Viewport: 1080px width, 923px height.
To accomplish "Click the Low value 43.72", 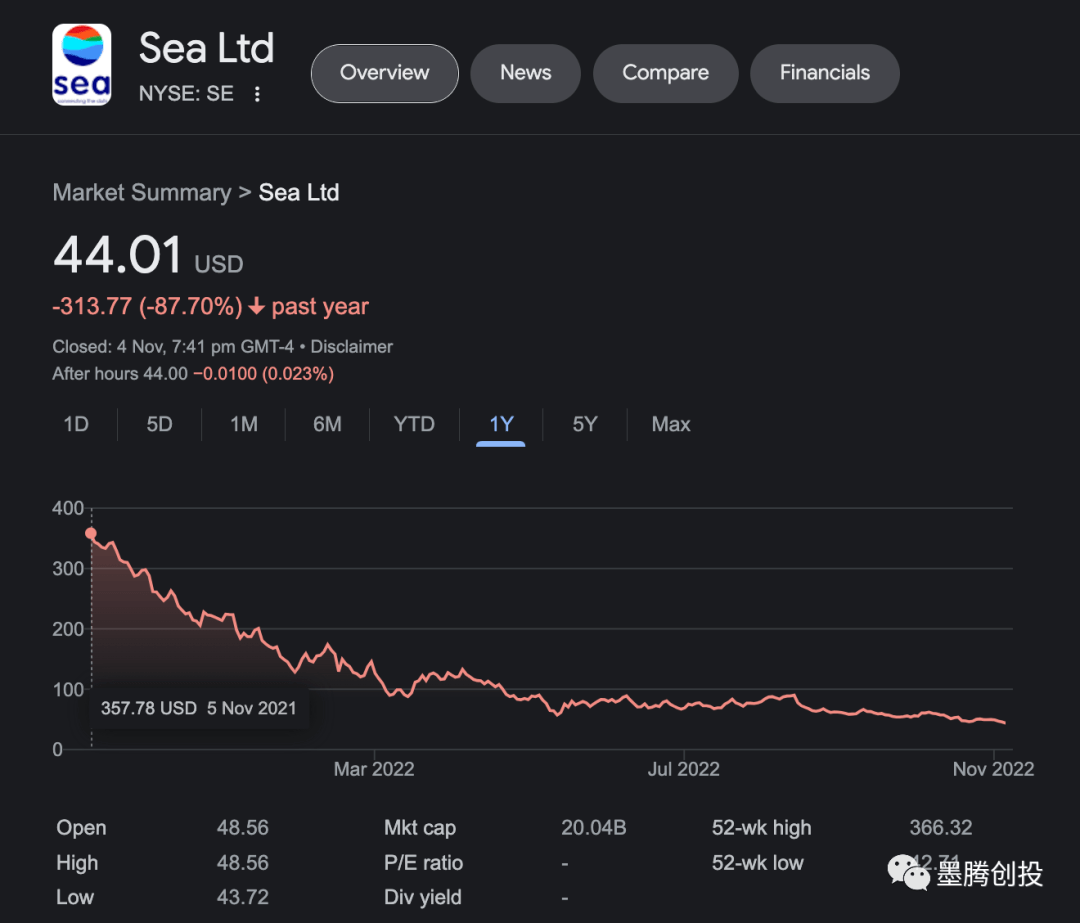I will (x=242, y=898).
